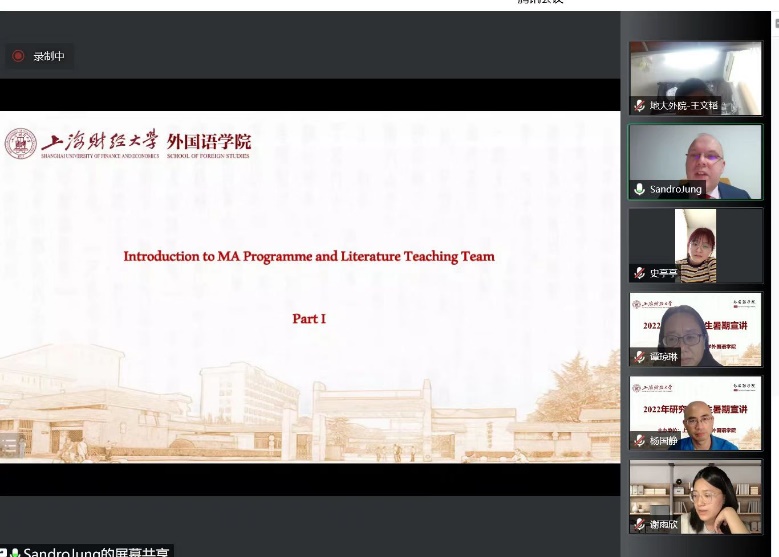Click the SandroJung screen sharing label
The image size is (779, 557).
pos(95,552)
